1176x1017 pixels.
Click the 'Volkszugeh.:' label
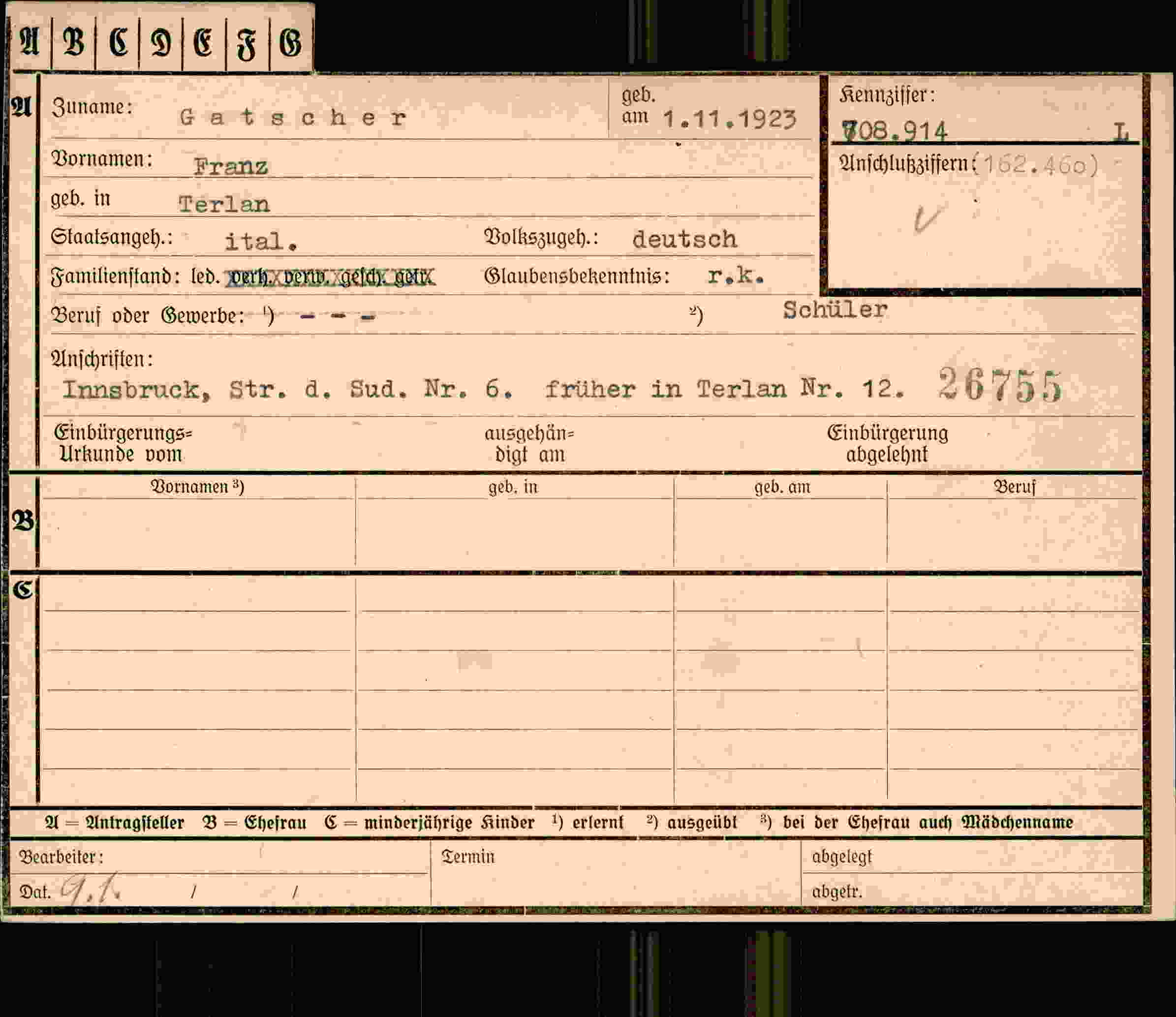pos(541,237)
